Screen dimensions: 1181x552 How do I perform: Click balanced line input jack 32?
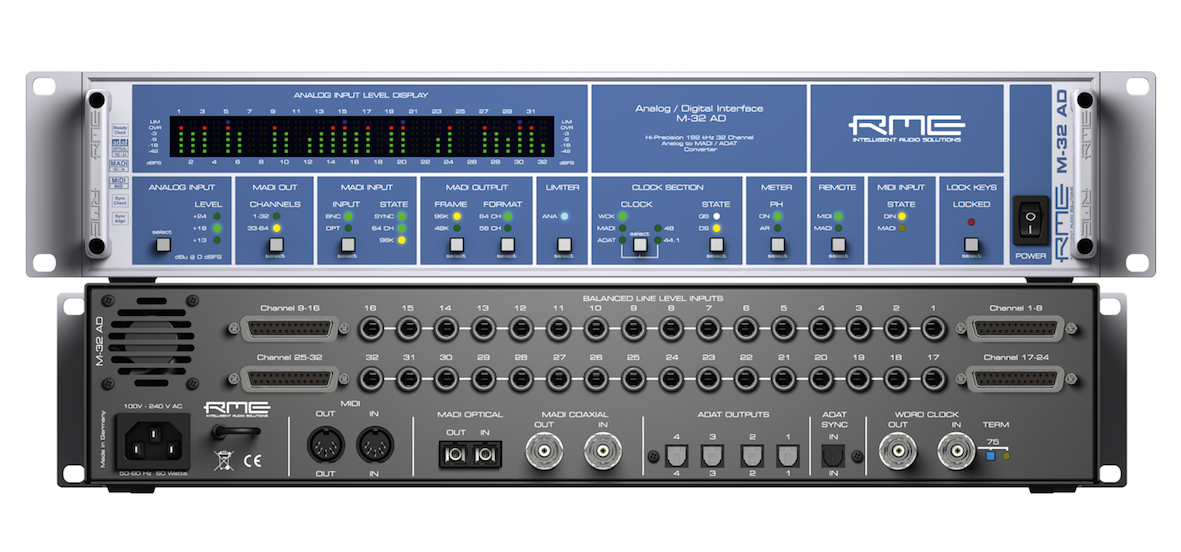[371, 379]
